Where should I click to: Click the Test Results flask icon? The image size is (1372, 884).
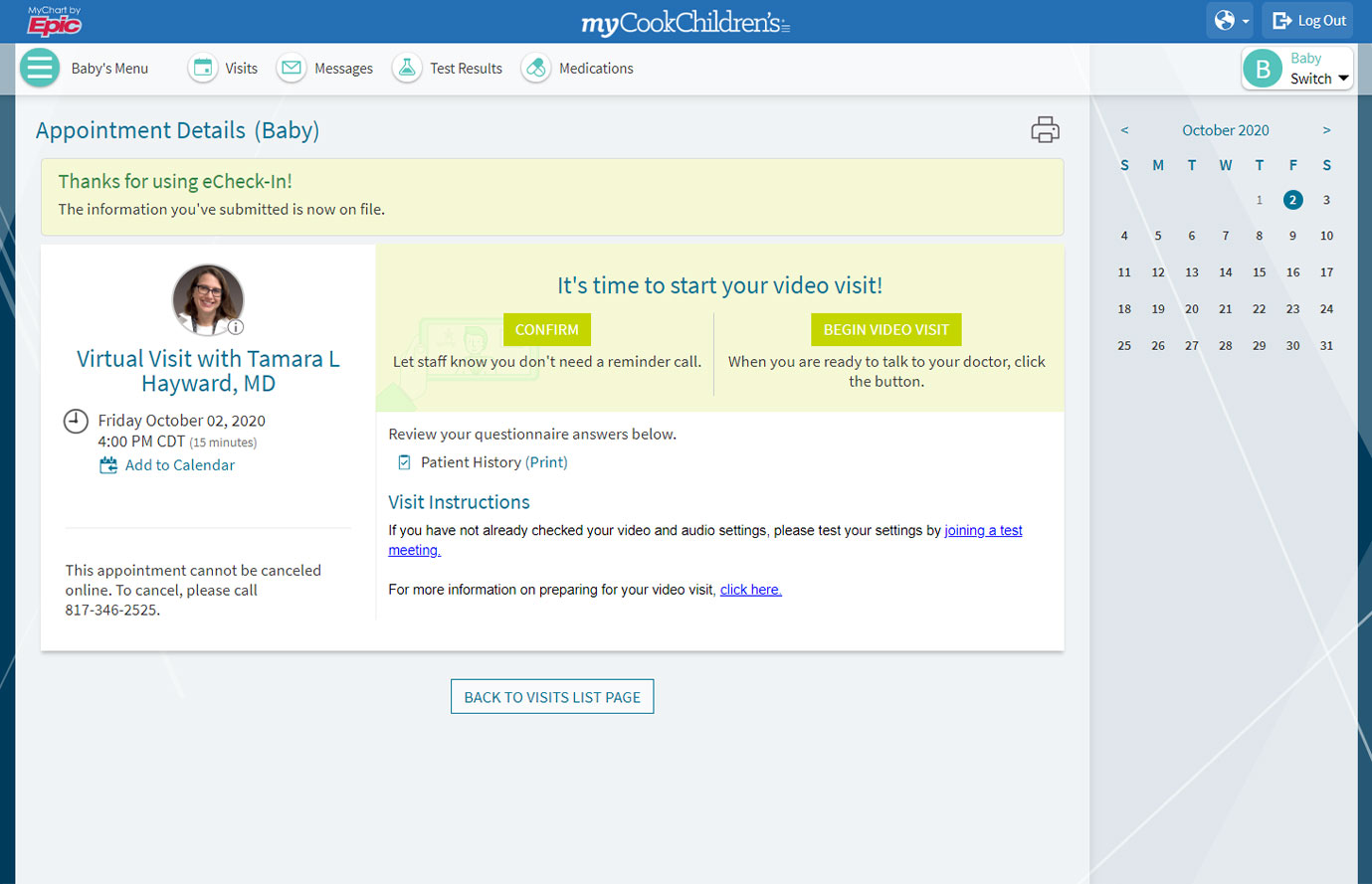tap(407, 69)
